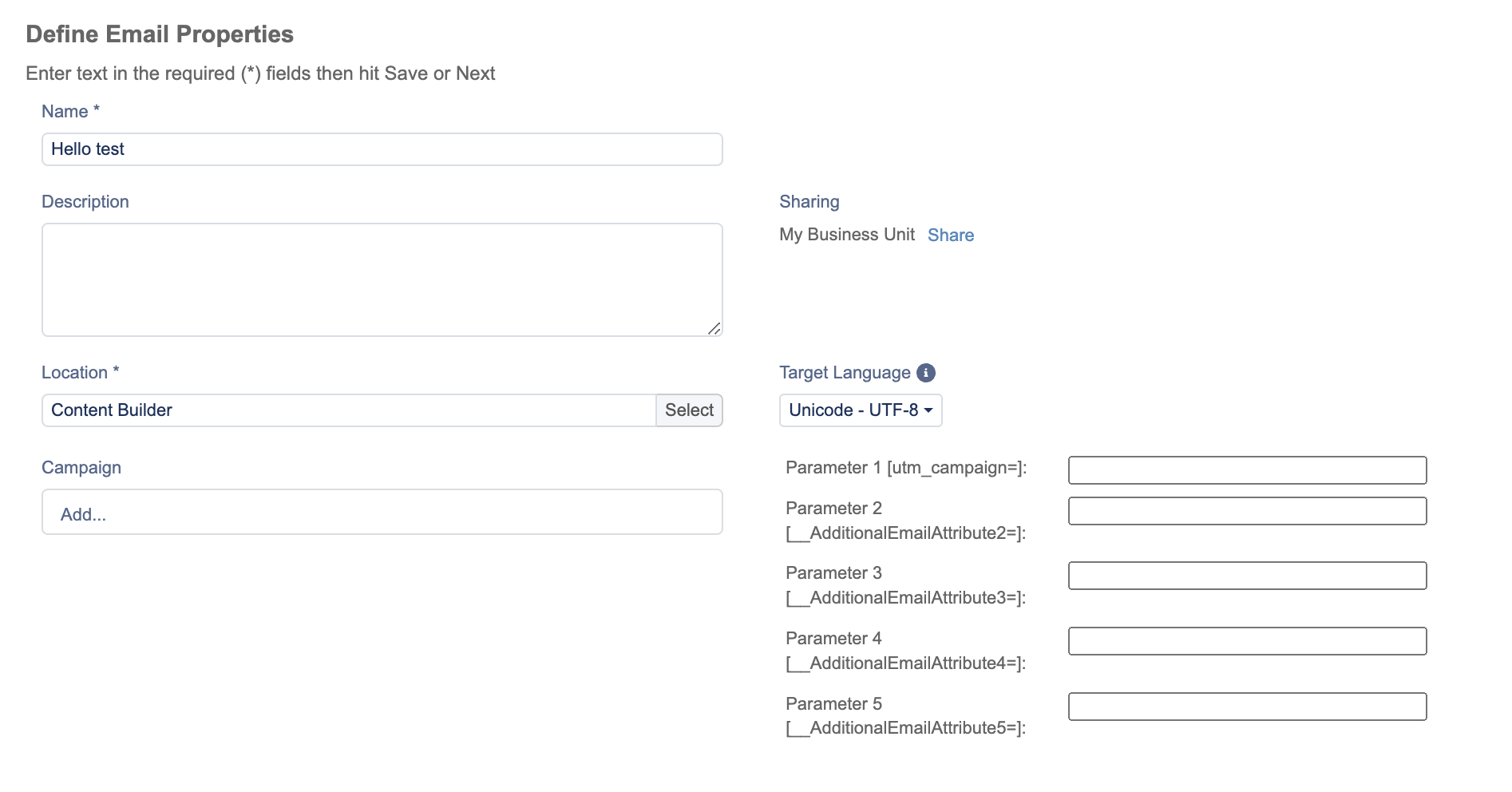Click the Description resize handle
The image size is (1512, 792).
tap(714, 330)
